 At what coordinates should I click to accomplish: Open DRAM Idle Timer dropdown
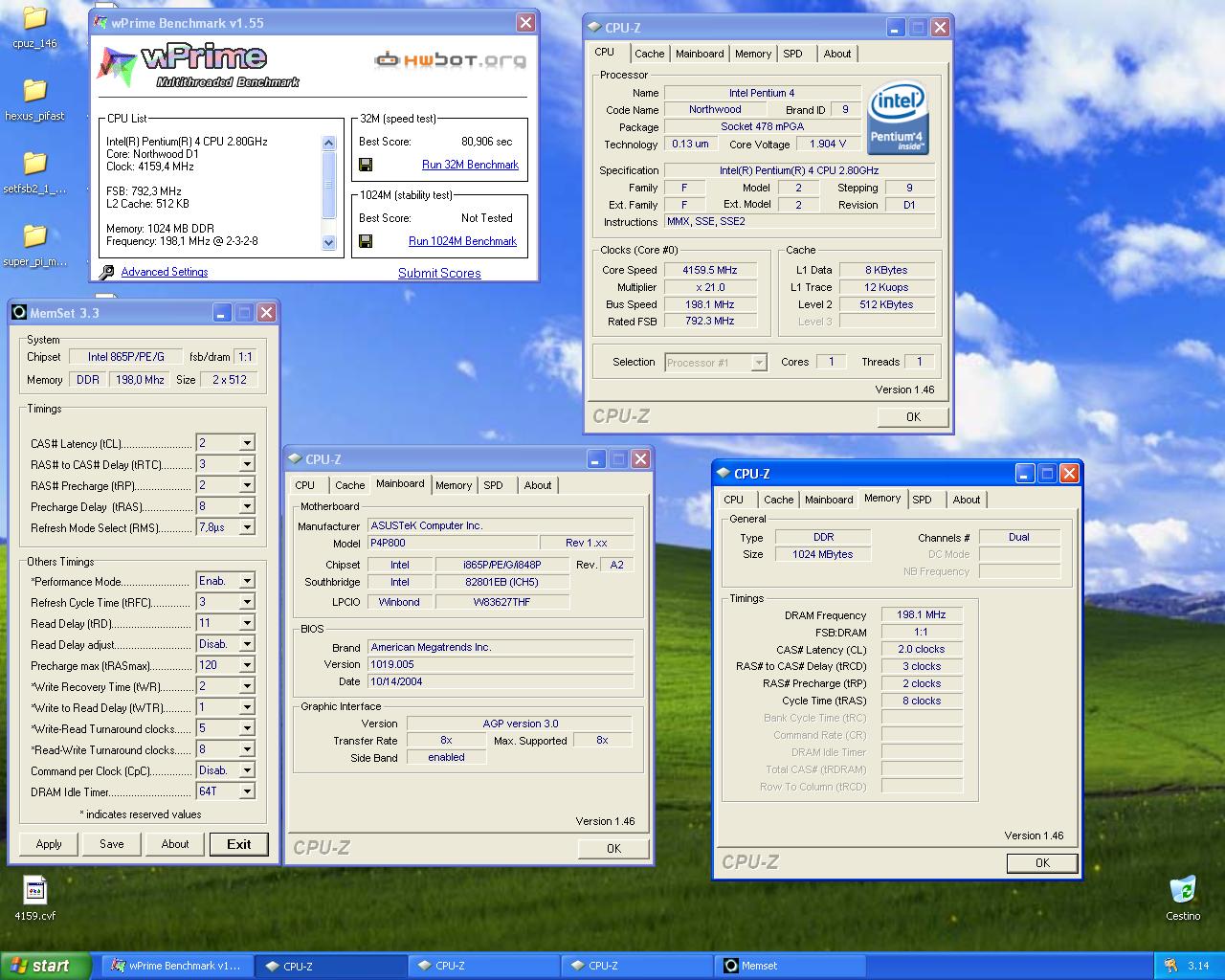[247, 791]
